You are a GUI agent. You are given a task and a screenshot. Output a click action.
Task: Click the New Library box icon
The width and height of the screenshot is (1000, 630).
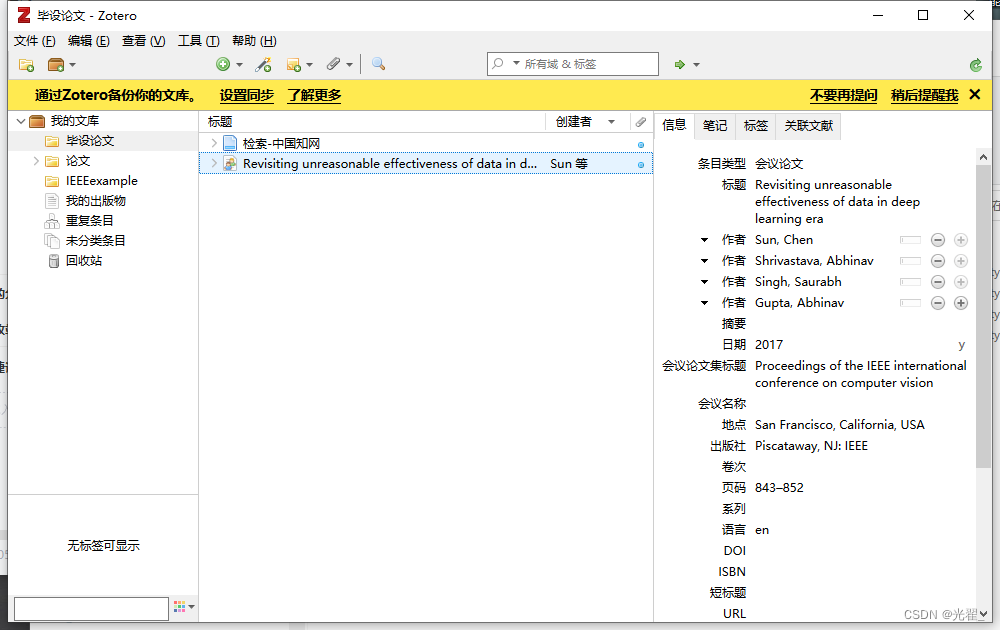pos(56,64)
